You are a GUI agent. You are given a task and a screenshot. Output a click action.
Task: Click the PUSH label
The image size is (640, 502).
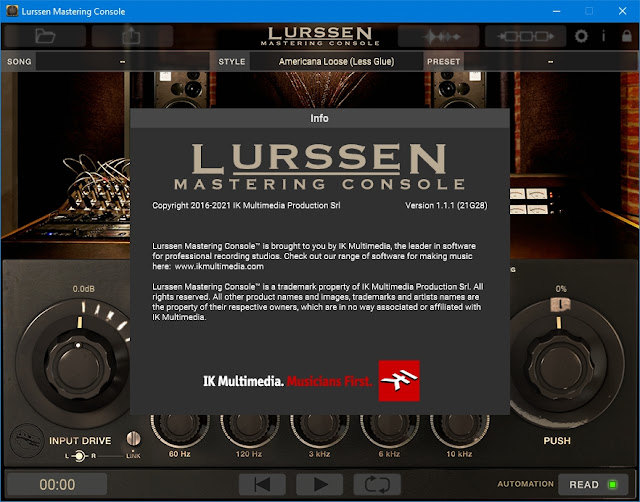[x=557, y=441]
